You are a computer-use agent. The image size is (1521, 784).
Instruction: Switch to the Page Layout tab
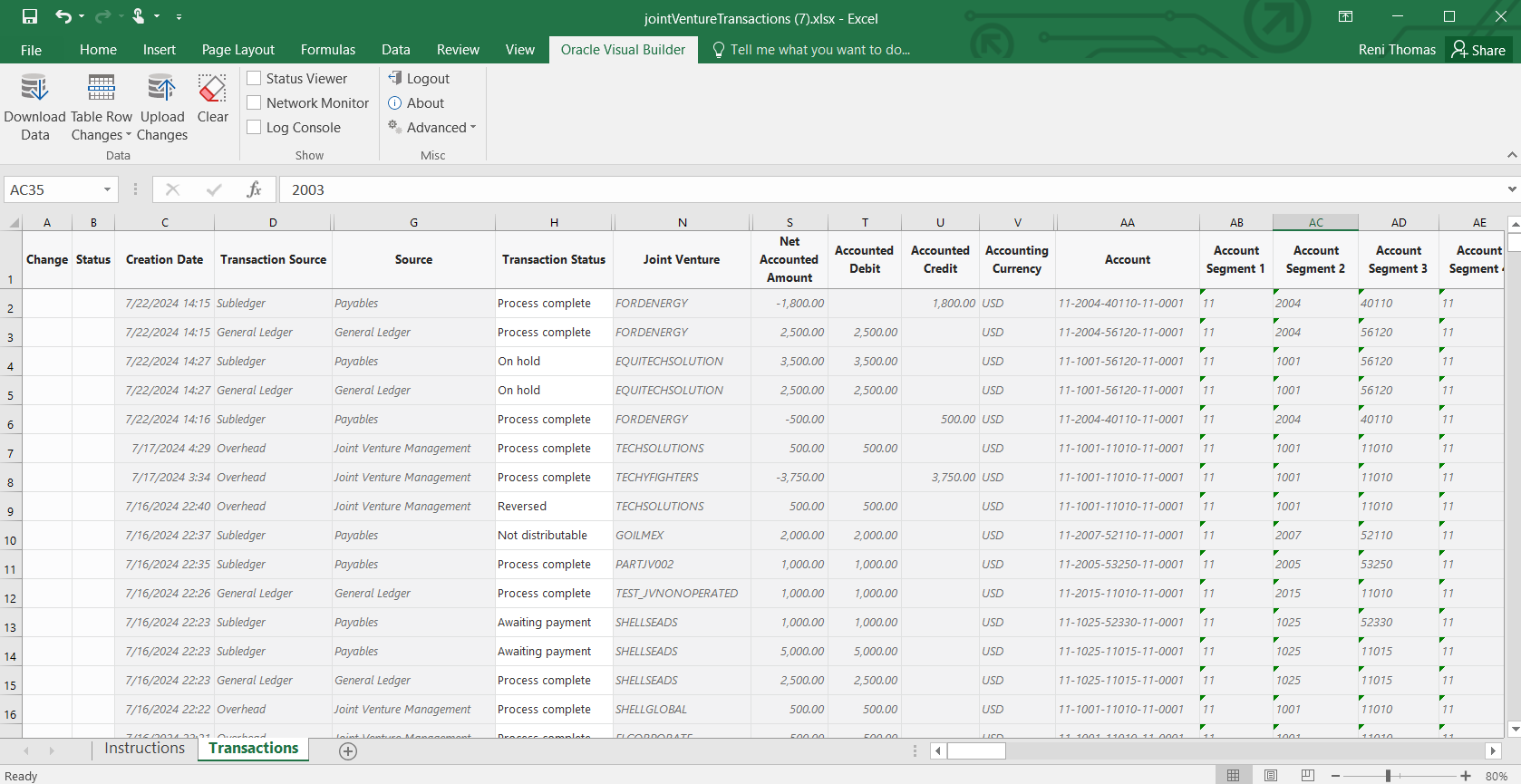tap(238, 50)
